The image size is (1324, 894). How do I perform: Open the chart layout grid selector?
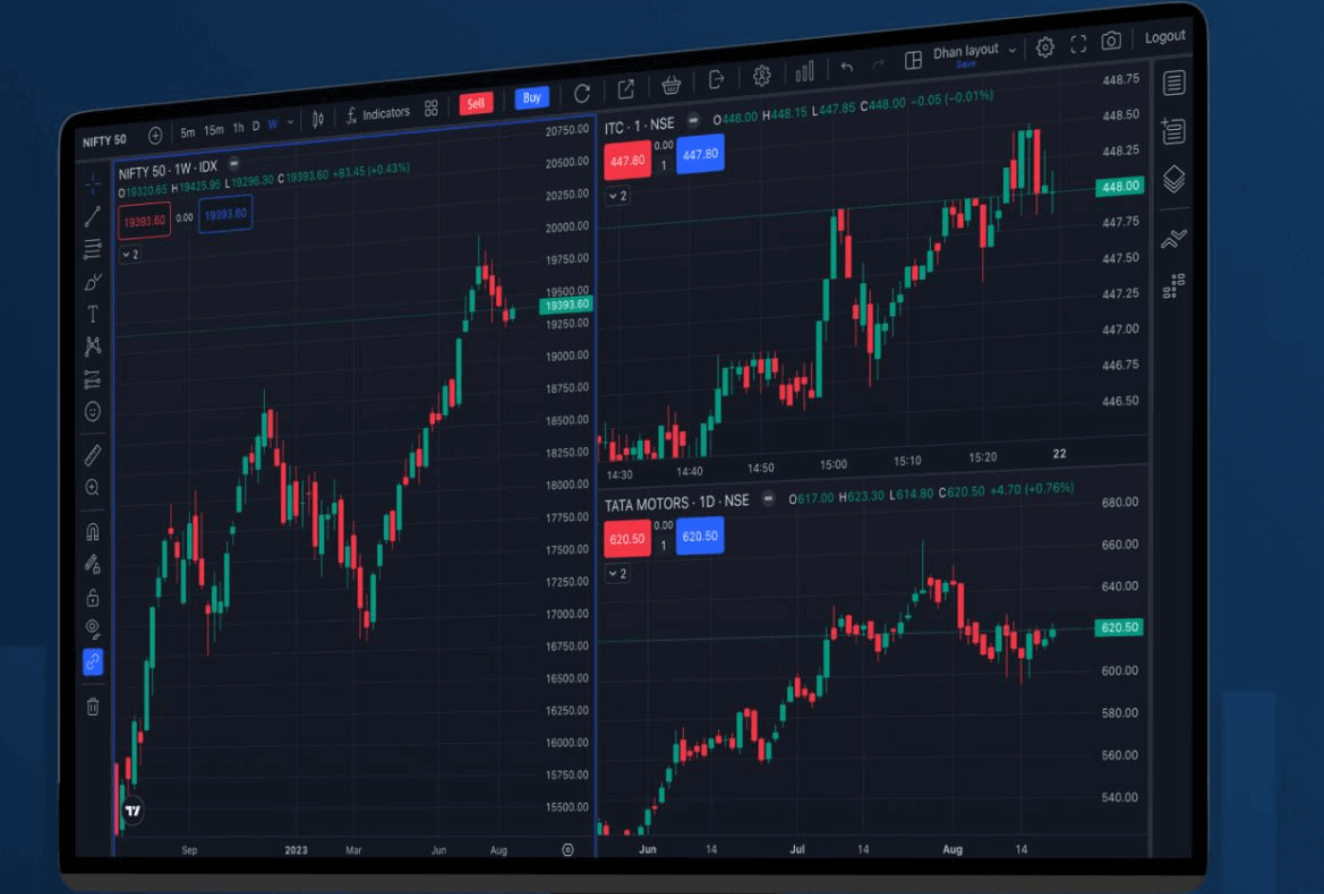point(913,61)
